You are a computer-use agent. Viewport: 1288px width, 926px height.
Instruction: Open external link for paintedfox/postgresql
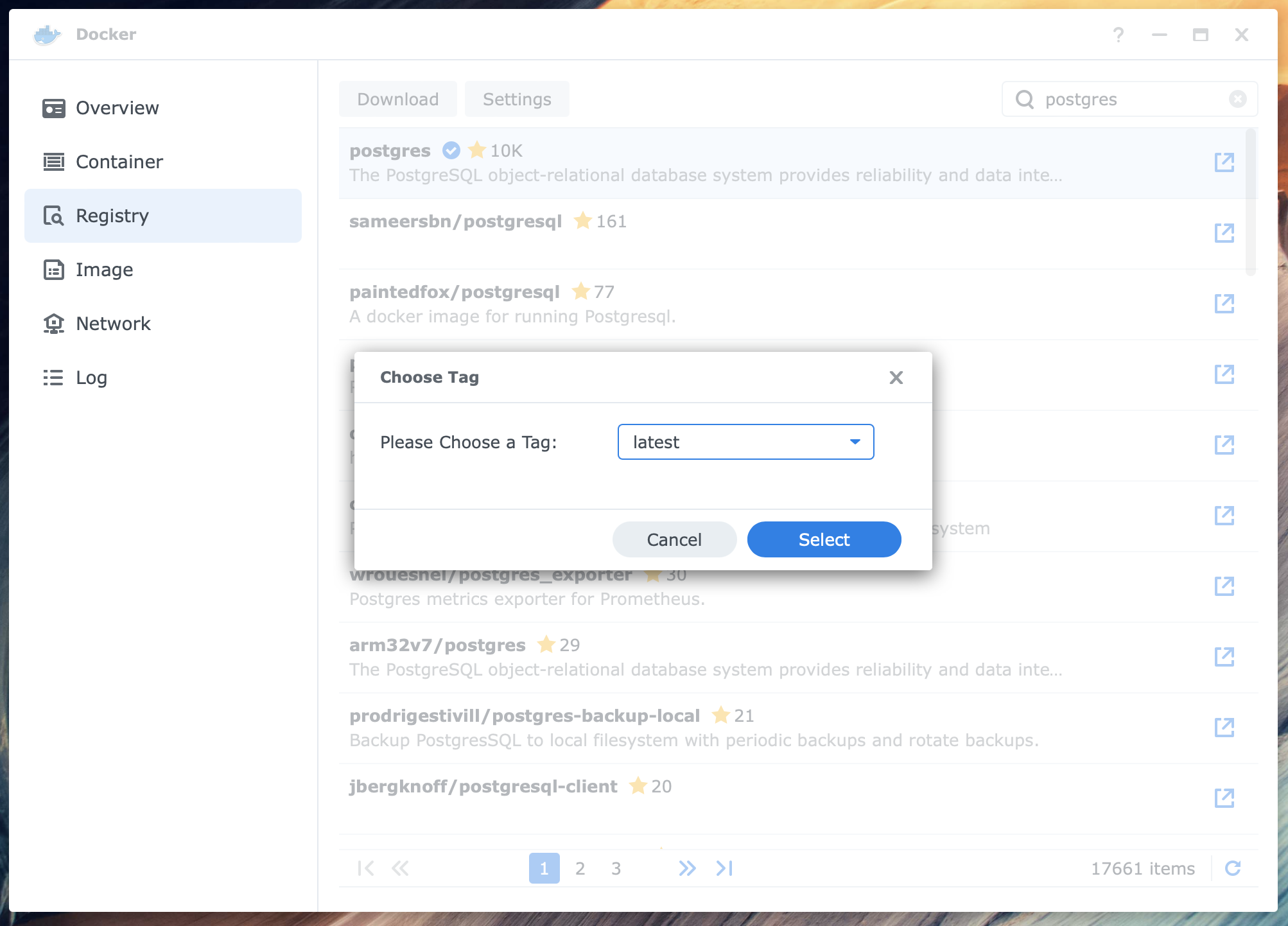point(1224,303)
